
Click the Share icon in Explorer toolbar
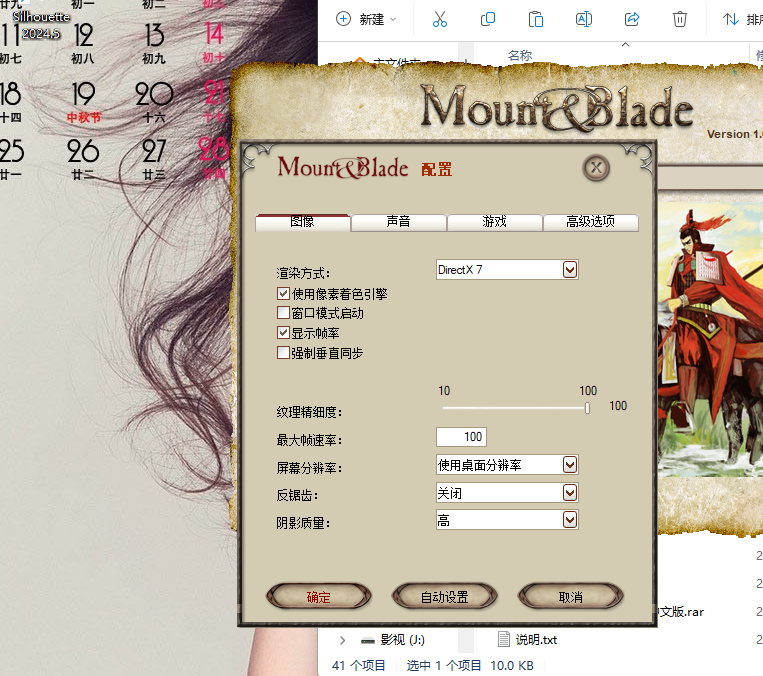tap(632, 19)
